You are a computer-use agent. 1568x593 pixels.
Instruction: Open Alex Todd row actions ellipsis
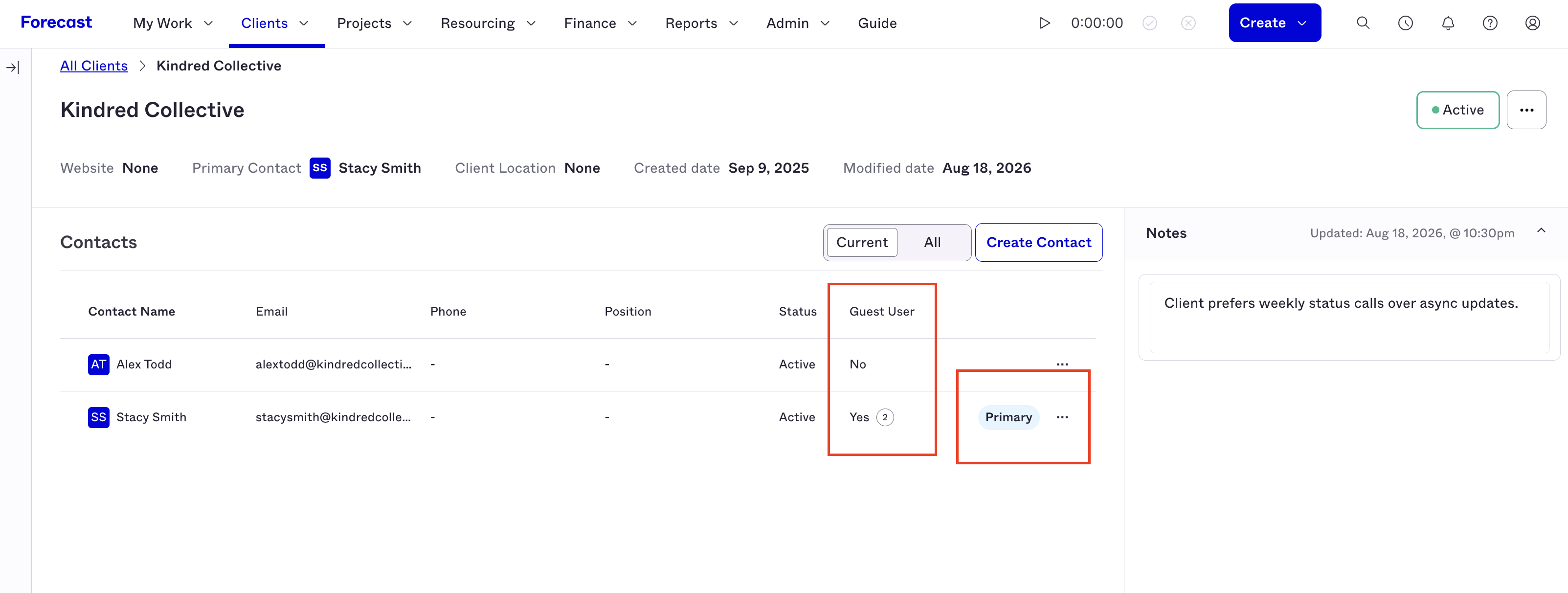pyautogui.click(x=1062, y=364)
